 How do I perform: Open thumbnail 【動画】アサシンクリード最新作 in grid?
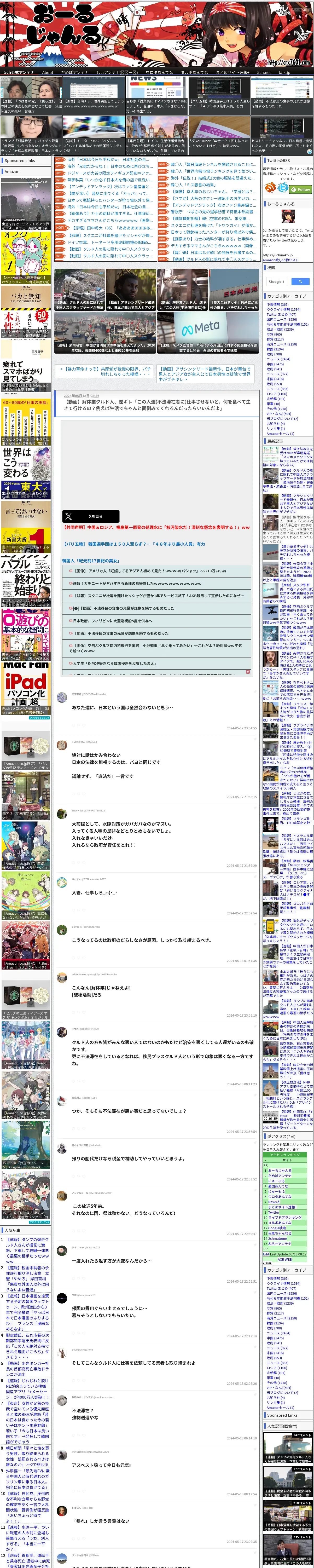click(131, 290)
